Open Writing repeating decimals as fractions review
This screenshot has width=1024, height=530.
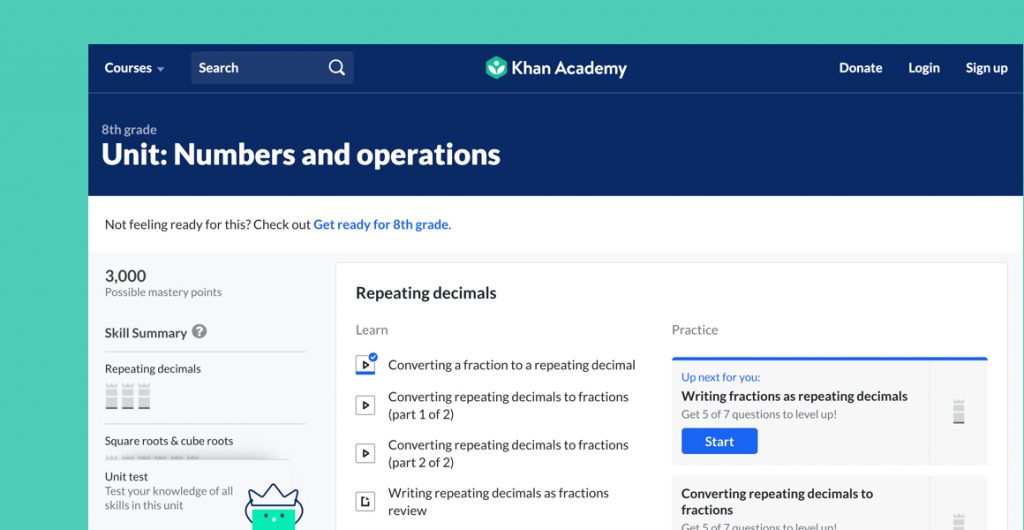498,501
